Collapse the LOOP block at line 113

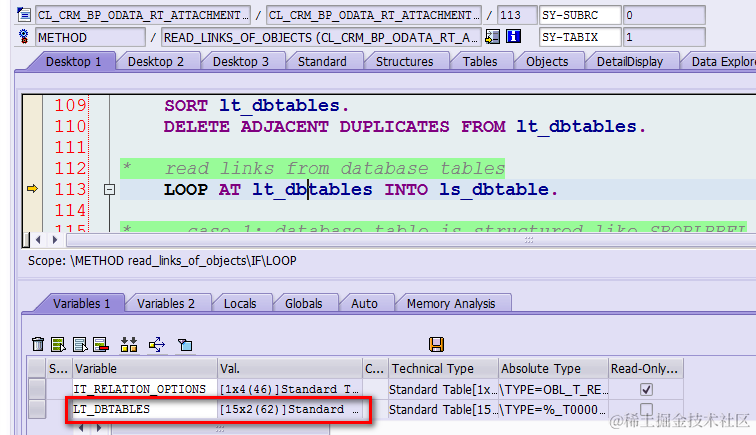click(109, 190)
